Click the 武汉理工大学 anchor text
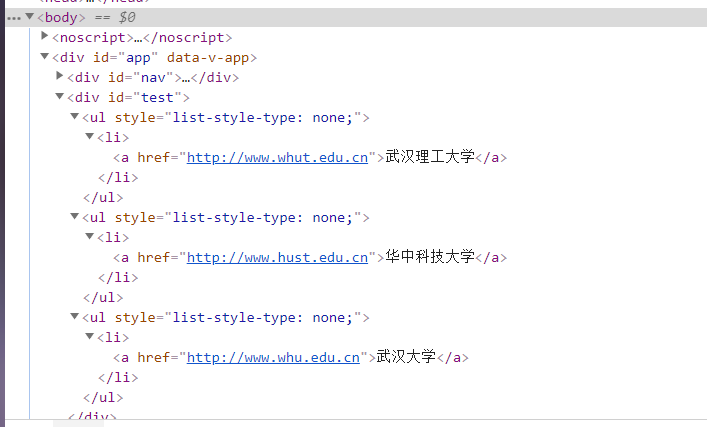 [430, 157]
